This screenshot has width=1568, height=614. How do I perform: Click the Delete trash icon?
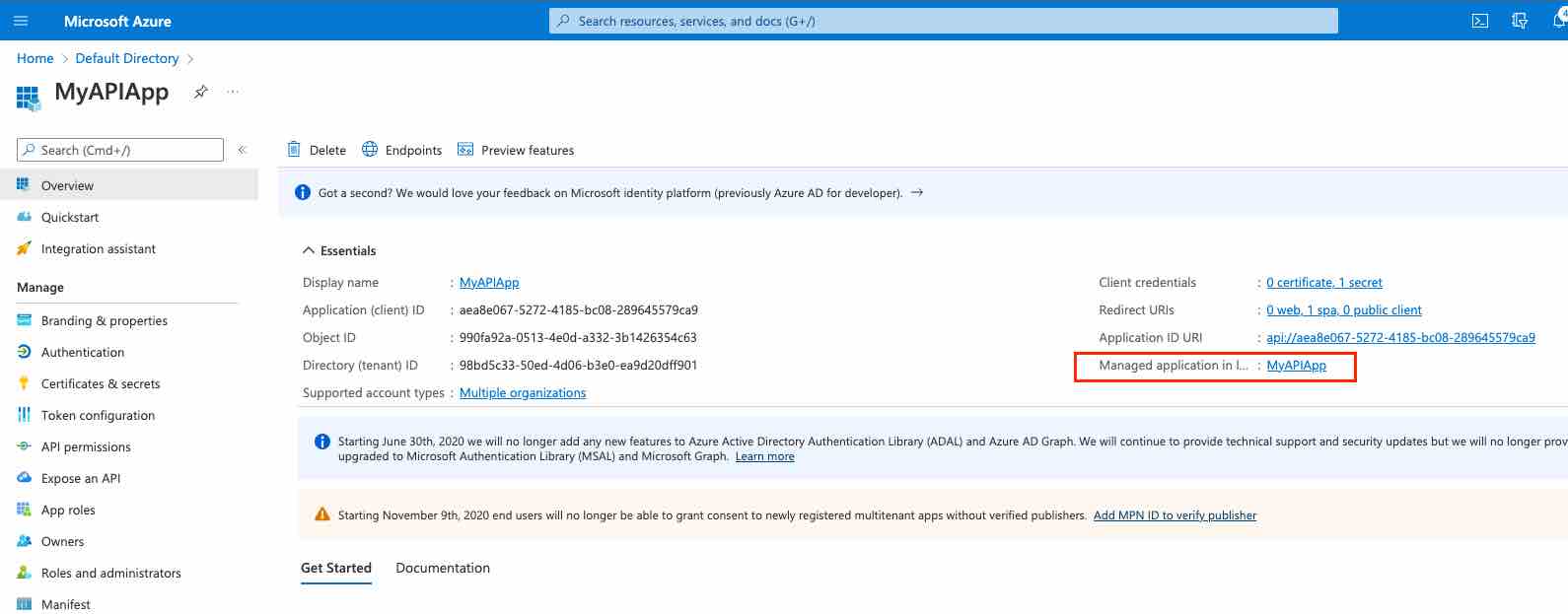click(294, 150)
